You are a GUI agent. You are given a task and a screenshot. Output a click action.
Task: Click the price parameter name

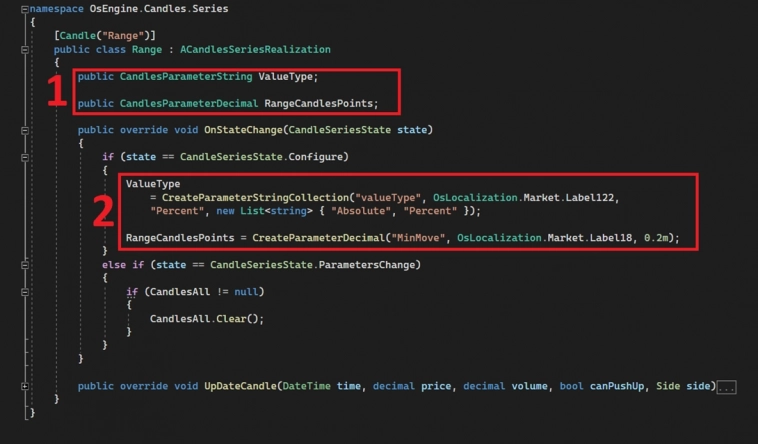pos(436,386)
